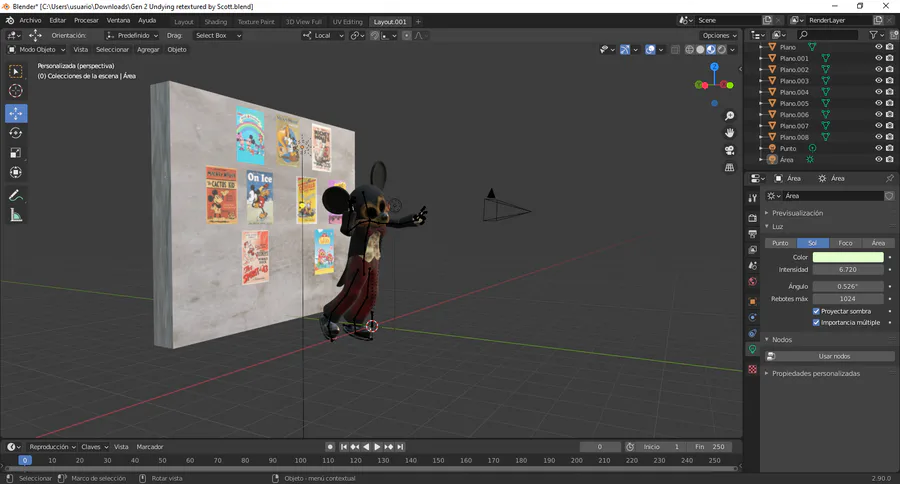Toggle the camera view icon
This screenshot has height=484, width=900.
[x=730, y=150]
